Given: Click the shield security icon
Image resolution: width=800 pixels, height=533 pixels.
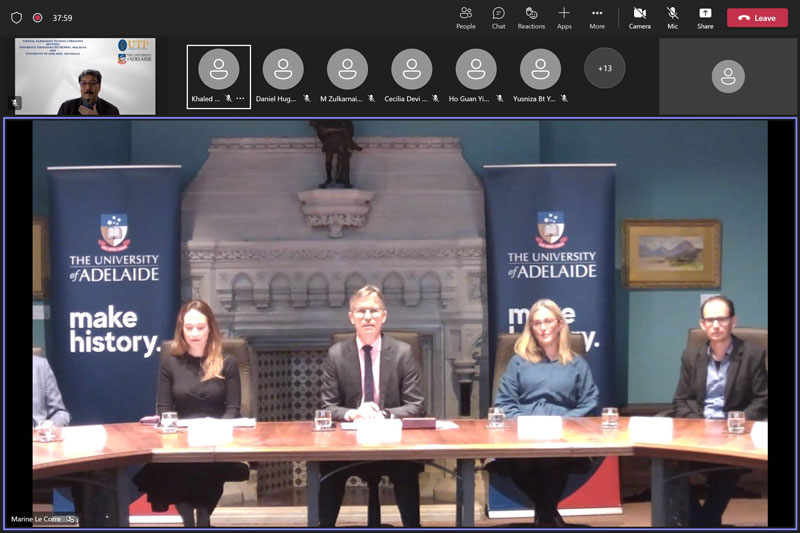Looking at the screenshot, I should pyautogui.click(x=16, y=18).
